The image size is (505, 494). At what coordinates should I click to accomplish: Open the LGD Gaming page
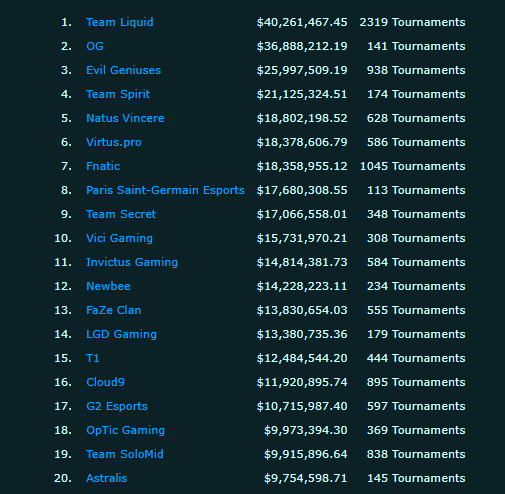tap(121, 334)
